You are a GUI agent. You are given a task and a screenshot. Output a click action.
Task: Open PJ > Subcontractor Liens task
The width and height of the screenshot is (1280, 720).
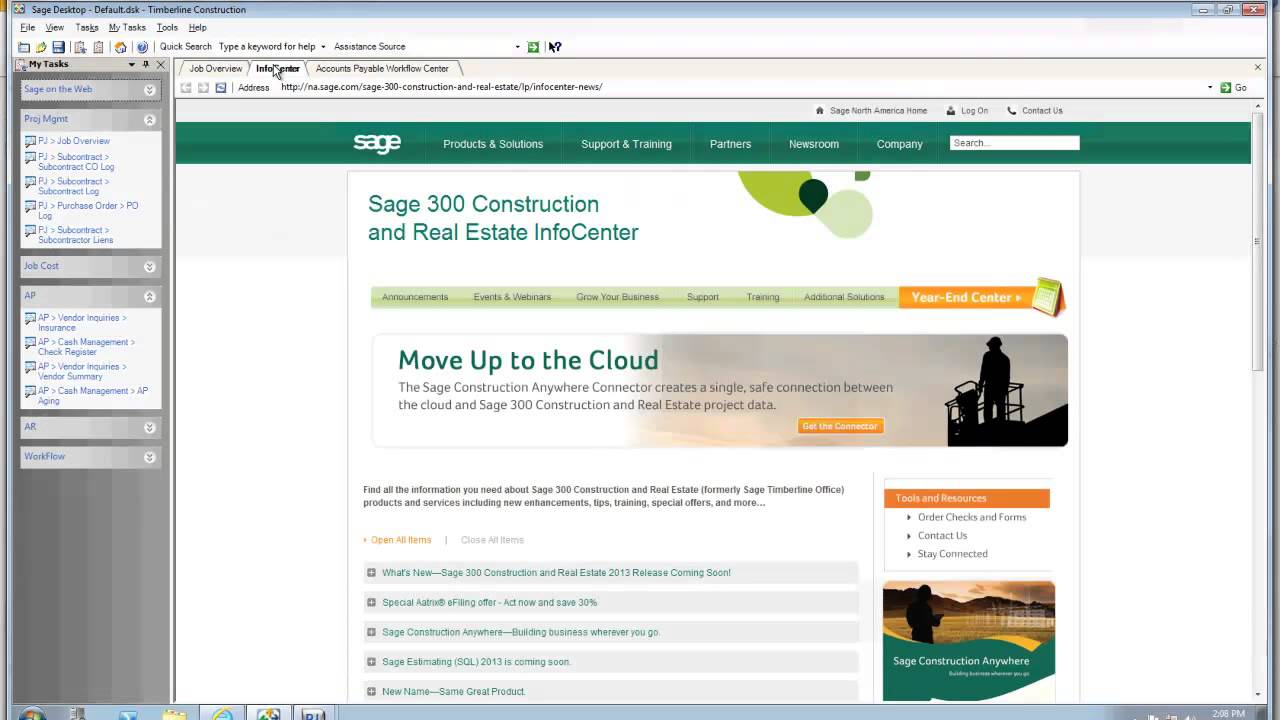click(76, 235)
